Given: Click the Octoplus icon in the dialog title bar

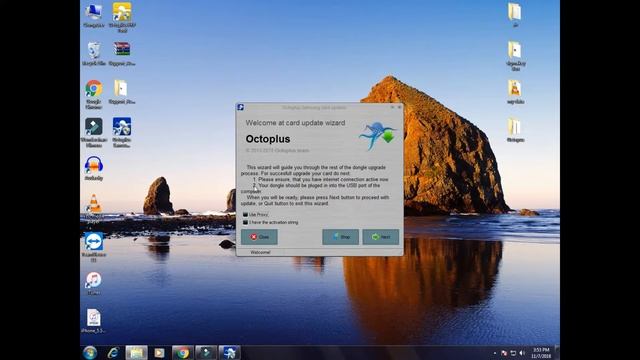Looking at the screenshot, I should [240, 107].
